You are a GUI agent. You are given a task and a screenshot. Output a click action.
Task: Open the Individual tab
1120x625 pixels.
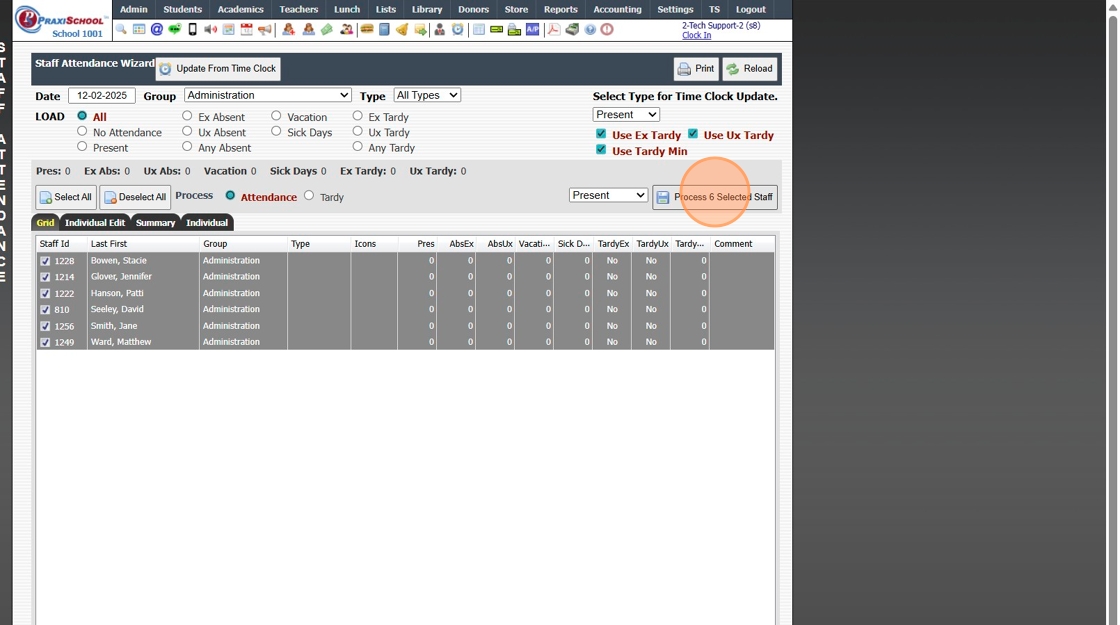click(207, 223)
